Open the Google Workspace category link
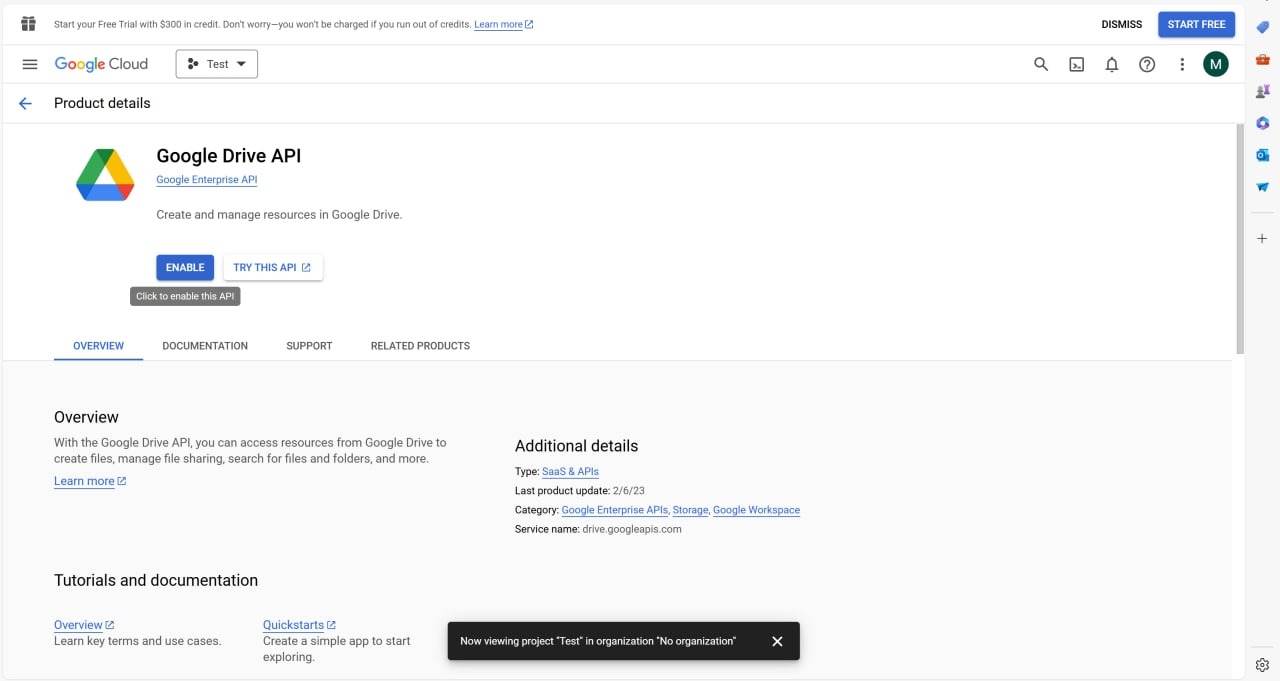 (756, 510)
